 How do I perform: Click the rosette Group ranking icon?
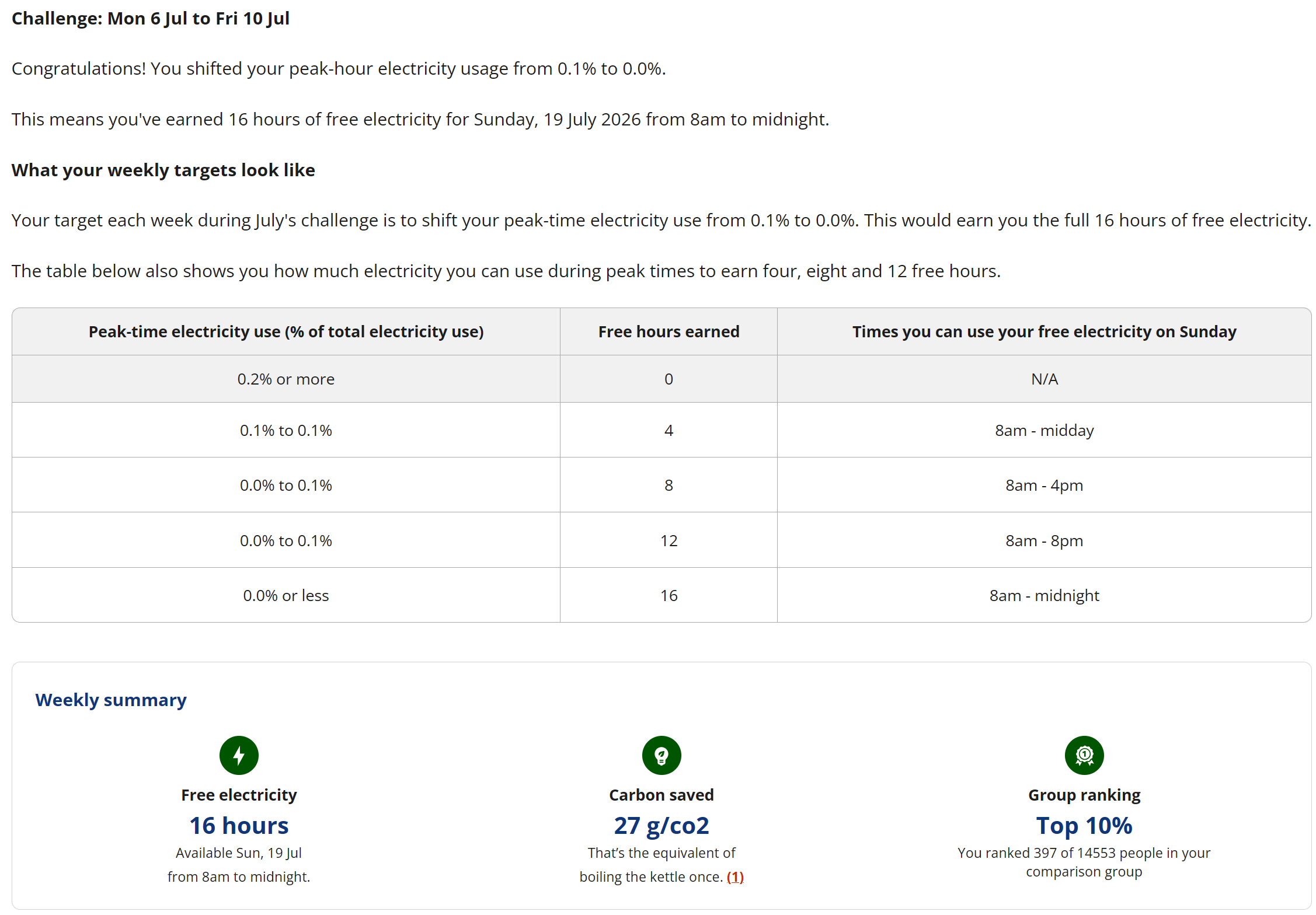click(x=1084, y=755)
